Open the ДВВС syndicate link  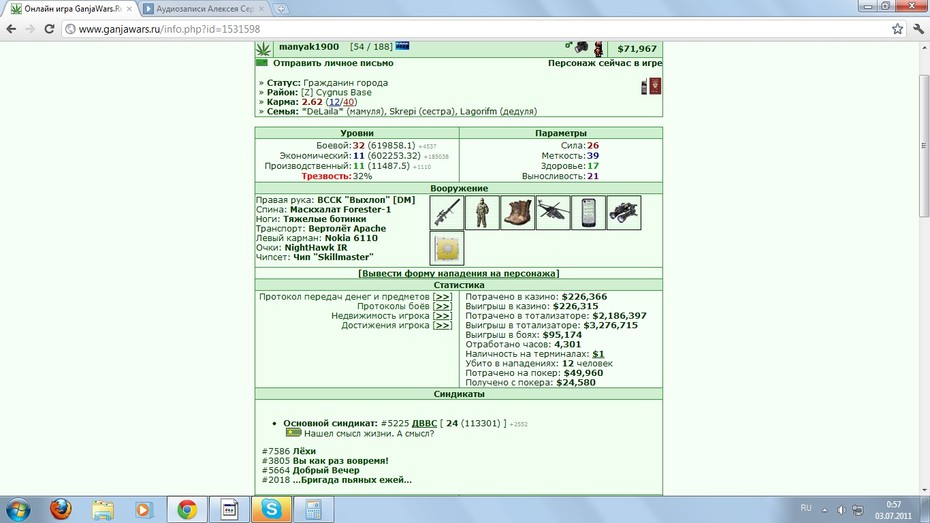point(424,423)
